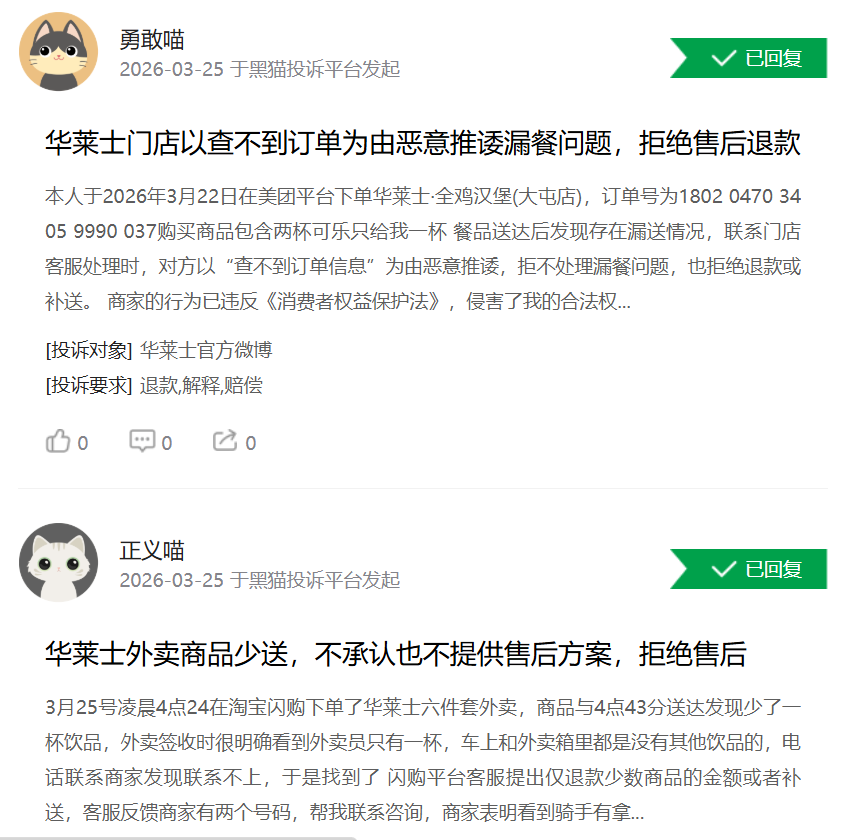Open comments on the first complaint post
Screen dimensions: 852x840
tap(142, 441)
